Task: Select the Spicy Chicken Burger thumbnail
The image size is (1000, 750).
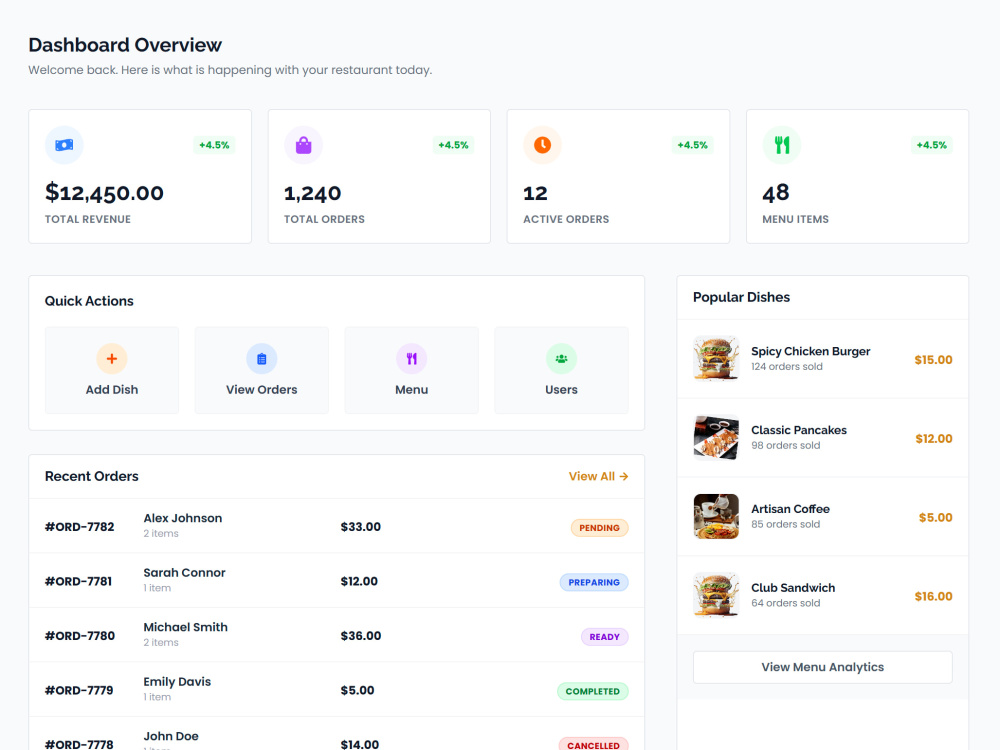Action: pyautogui.click(x=716, y=358)
